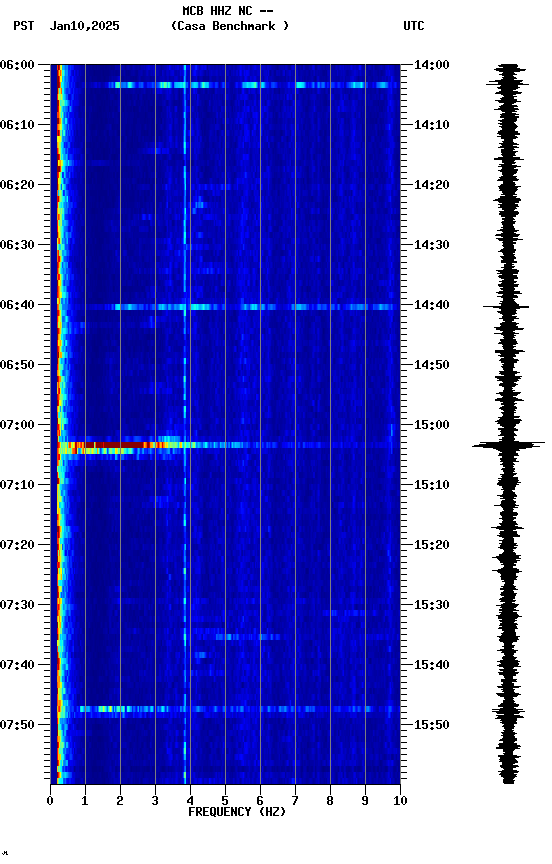552x864 pixels.
Task: Select the 07:40 PST time label
Action: point(17,665)
